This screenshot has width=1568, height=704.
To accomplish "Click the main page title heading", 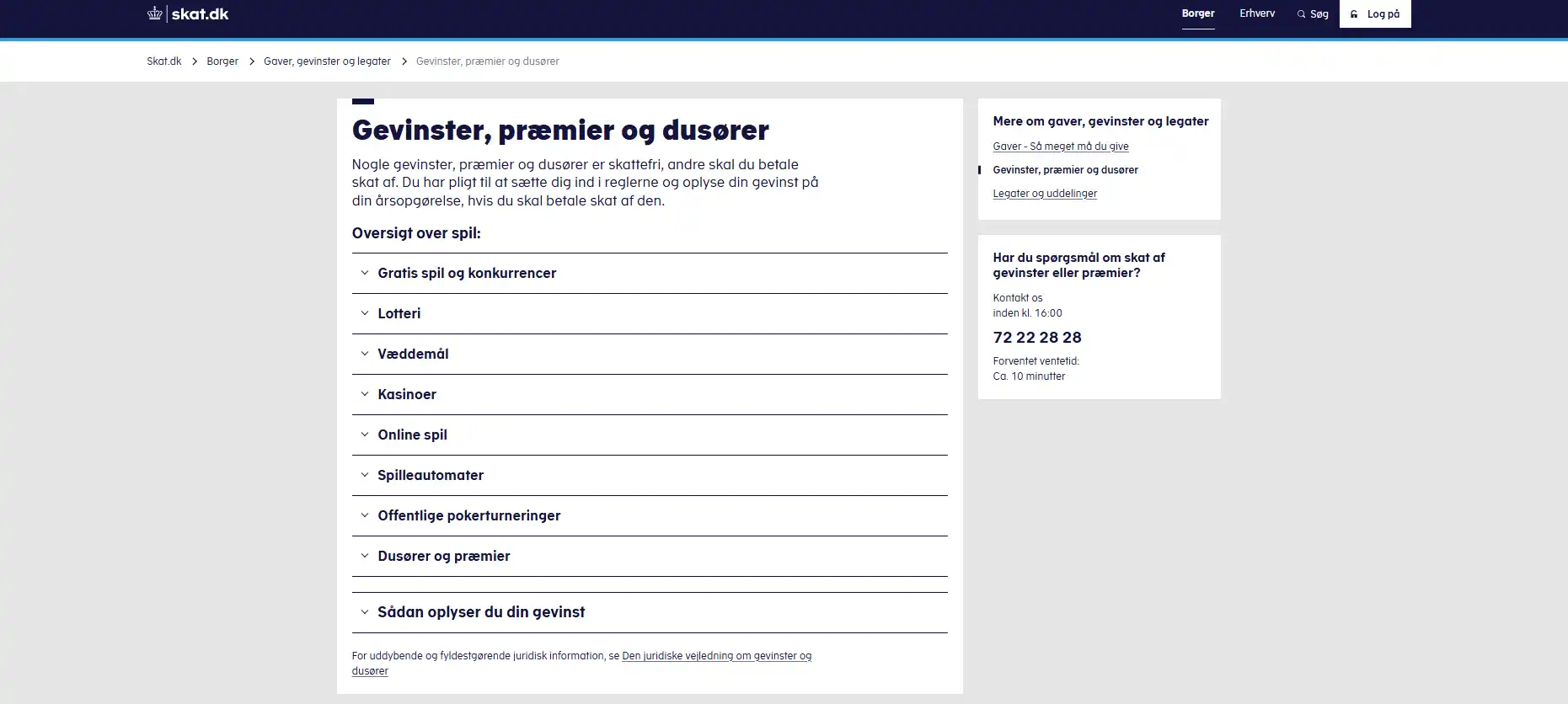I will 560,131.
